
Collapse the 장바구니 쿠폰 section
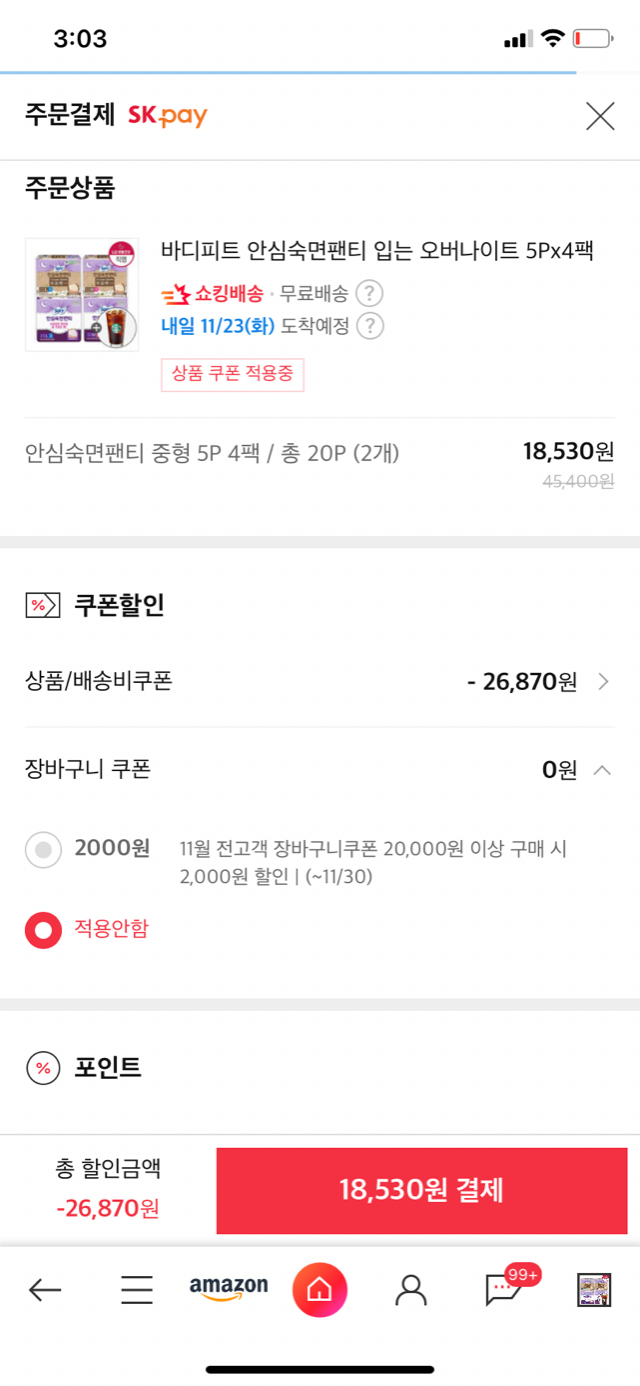602,770
